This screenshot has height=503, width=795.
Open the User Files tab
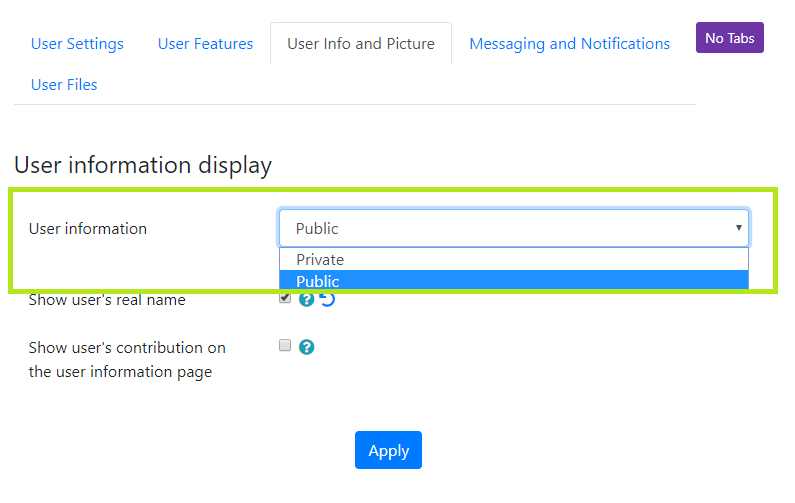(64, 85)
